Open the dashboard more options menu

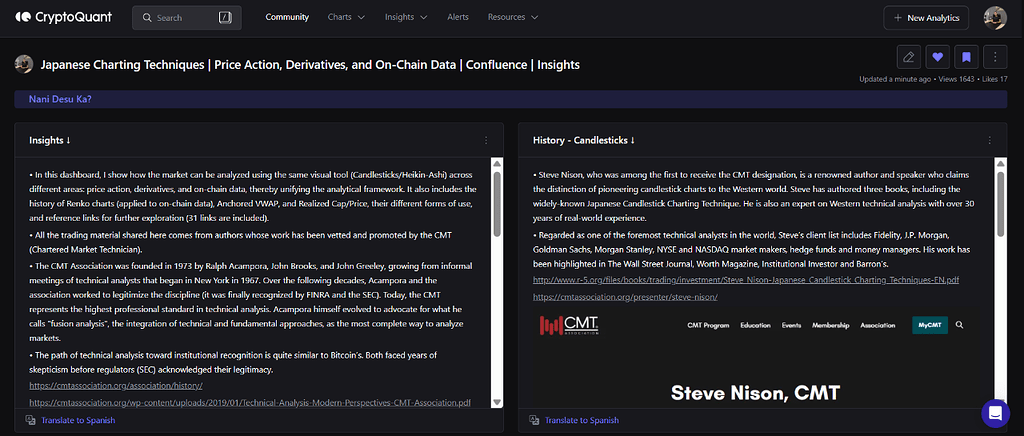995,57
